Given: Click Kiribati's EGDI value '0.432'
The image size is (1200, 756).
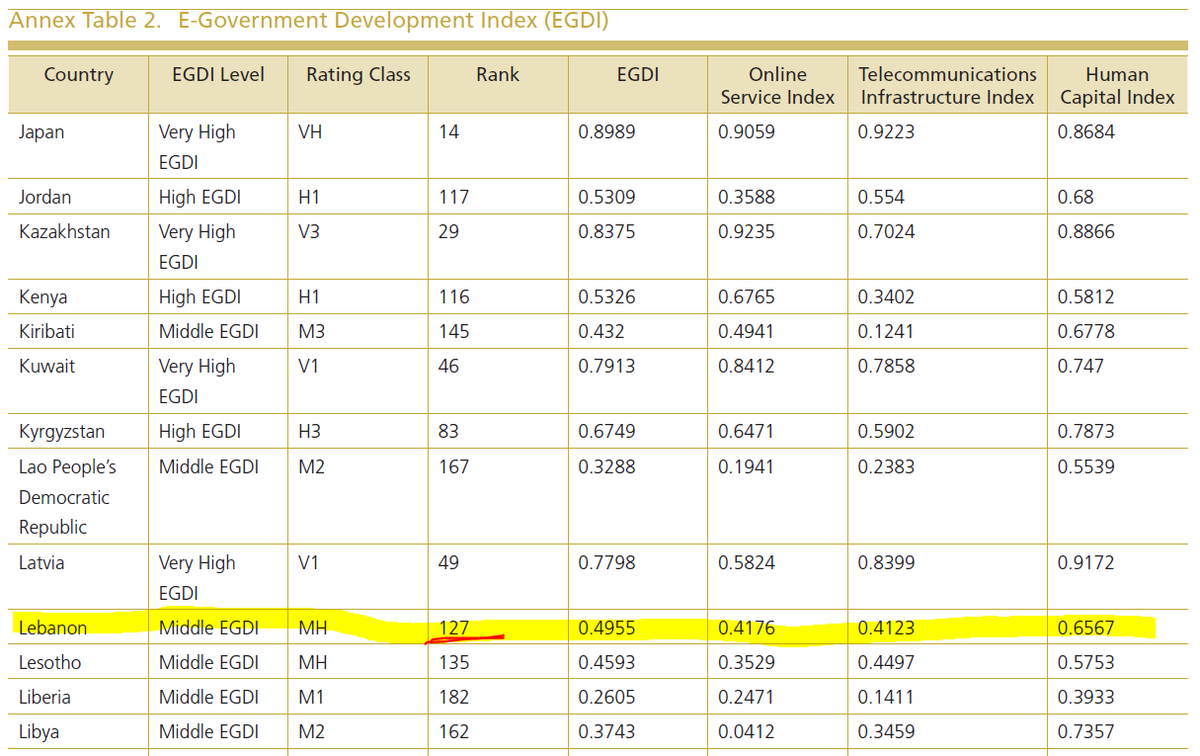Looking at the screenshot, I should 601,331.
